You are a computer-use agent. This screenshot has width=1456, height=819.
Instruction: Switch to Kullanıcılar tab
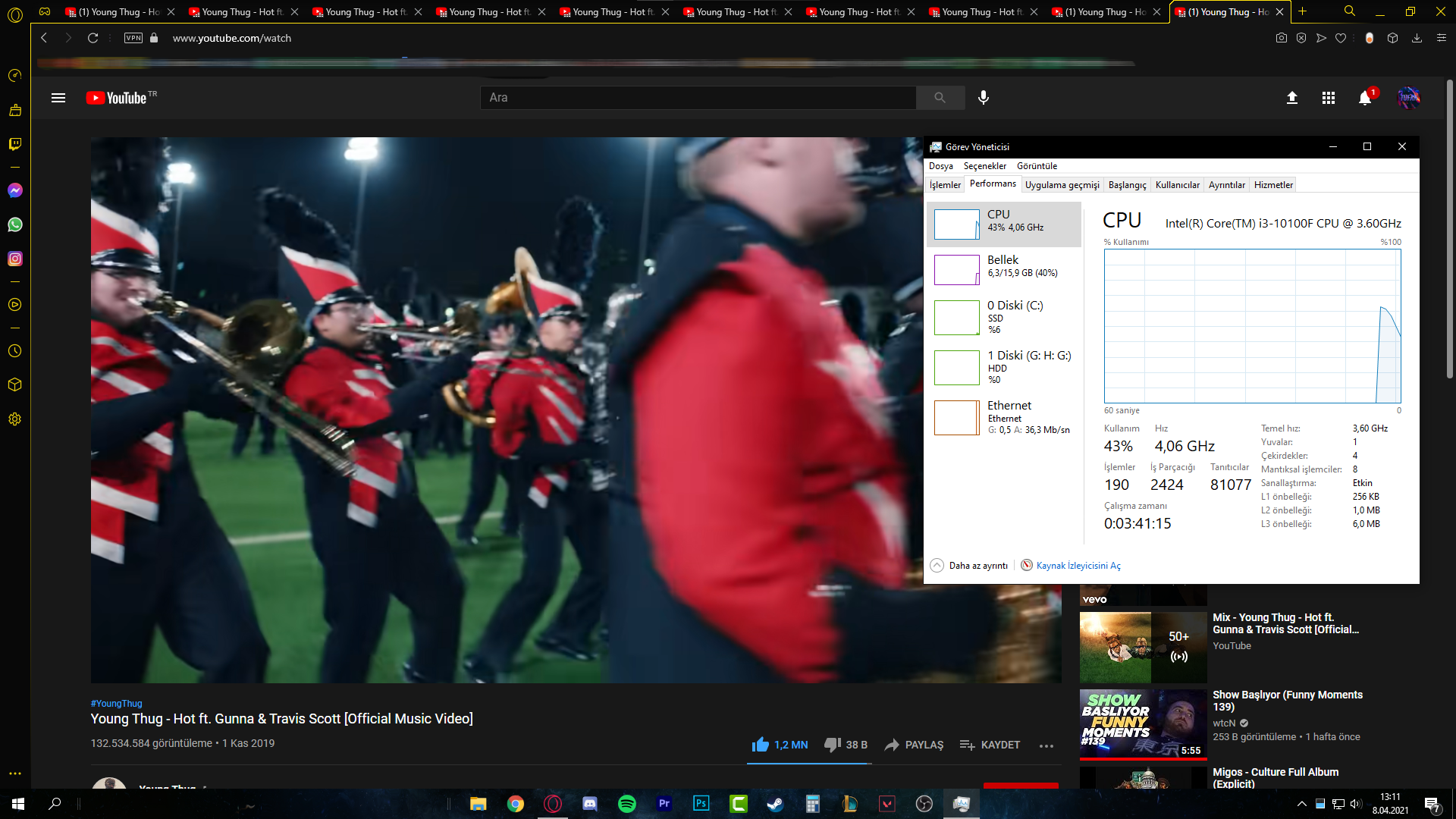tap(1177, 185)
